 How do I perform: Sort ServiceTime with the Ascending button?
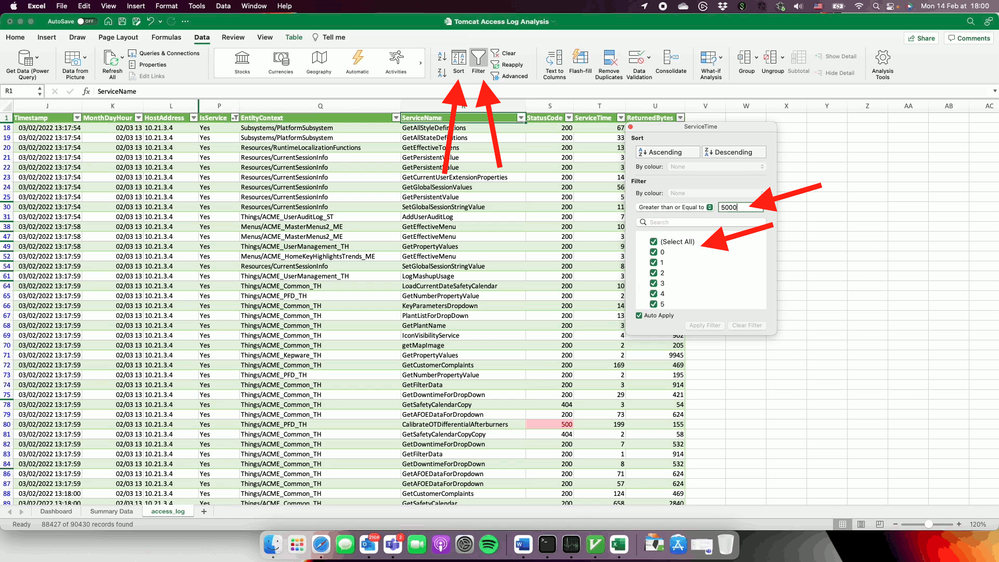point(665,152)
